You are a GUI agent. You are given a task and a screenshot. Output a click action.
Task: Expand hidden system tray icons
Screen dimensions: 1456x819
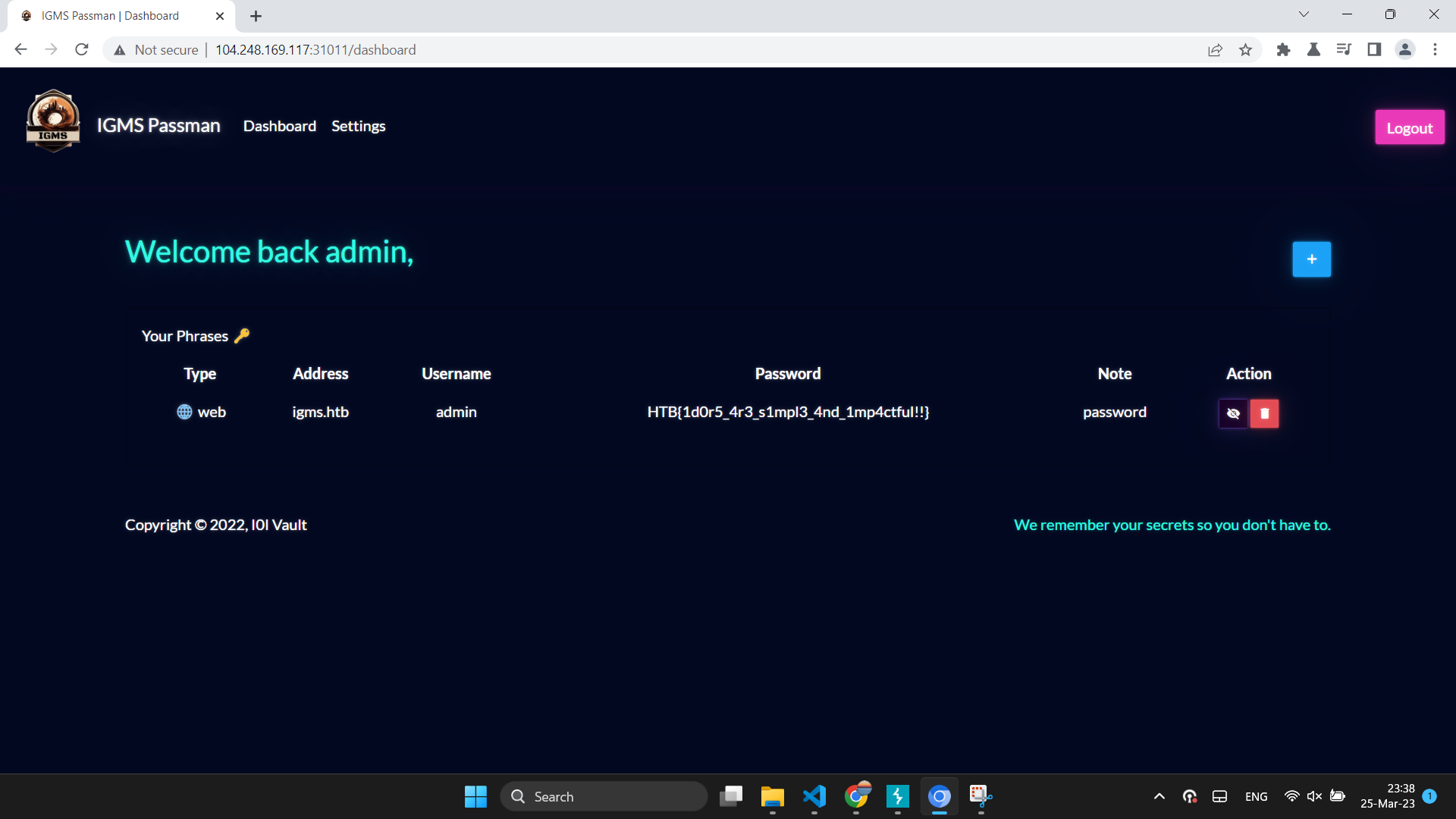coord(1159,796)
